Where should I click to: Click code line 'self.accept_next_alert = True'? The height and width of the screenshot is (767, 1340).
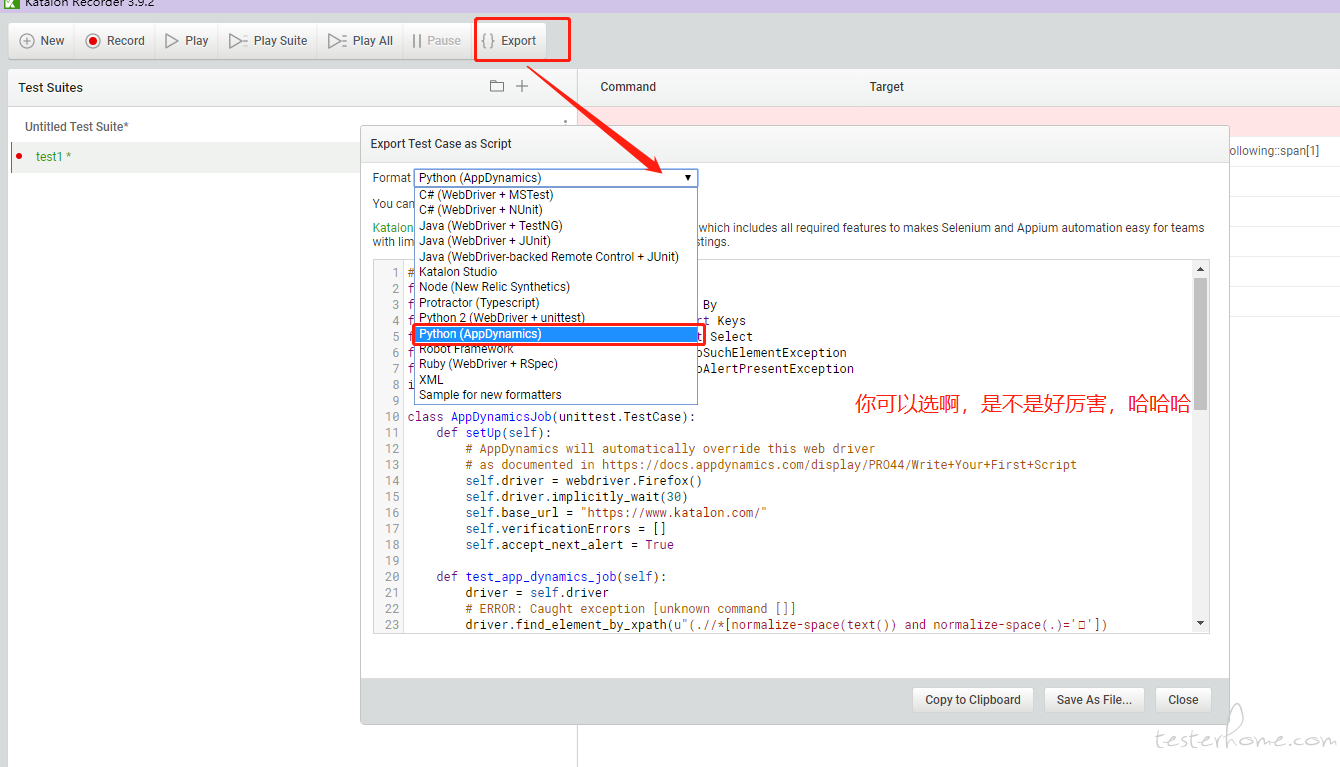569,545
